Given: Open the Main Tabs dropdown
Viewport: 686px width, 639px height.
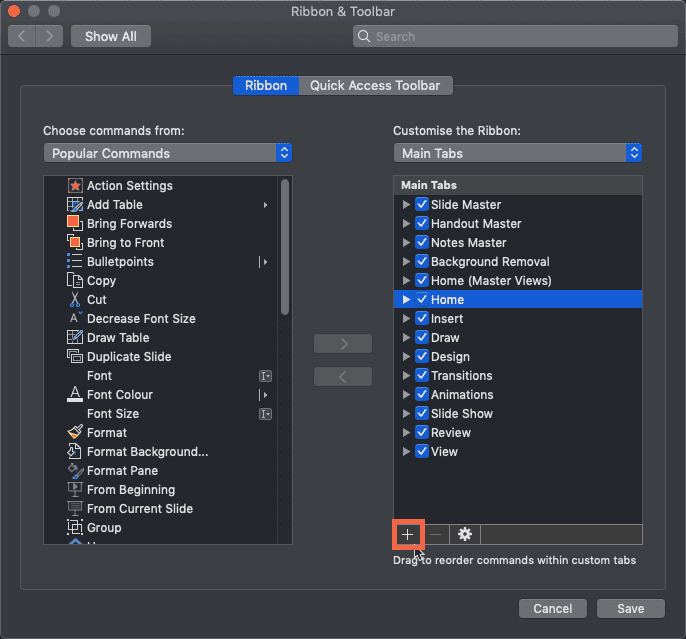Looking at the screenshot, I should coord(517,153).
